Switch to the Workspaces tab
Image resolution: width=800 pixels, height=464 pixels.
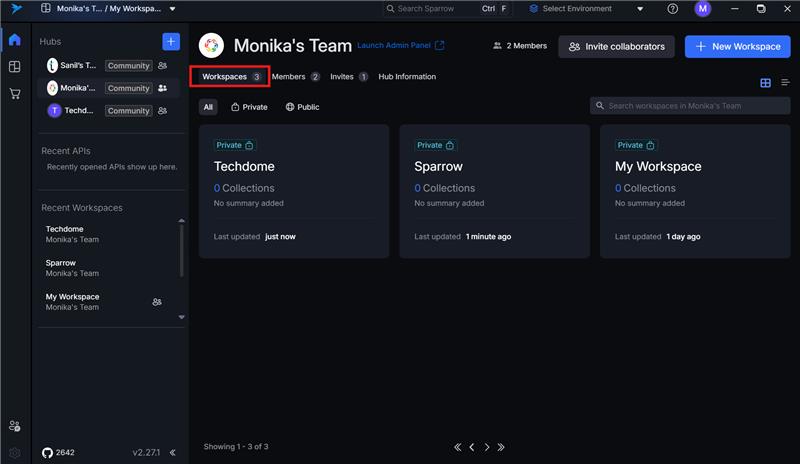[x=230, y=77]
